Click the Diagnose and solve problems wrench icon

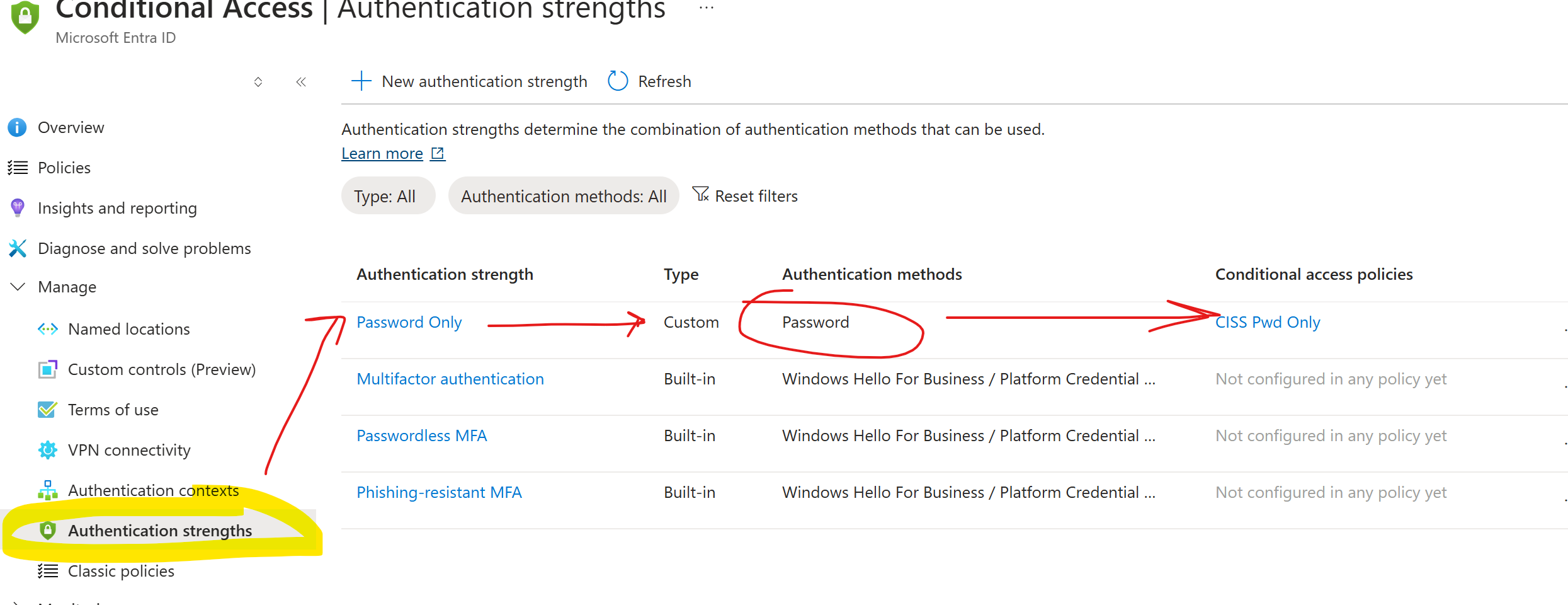click(17, 248)
